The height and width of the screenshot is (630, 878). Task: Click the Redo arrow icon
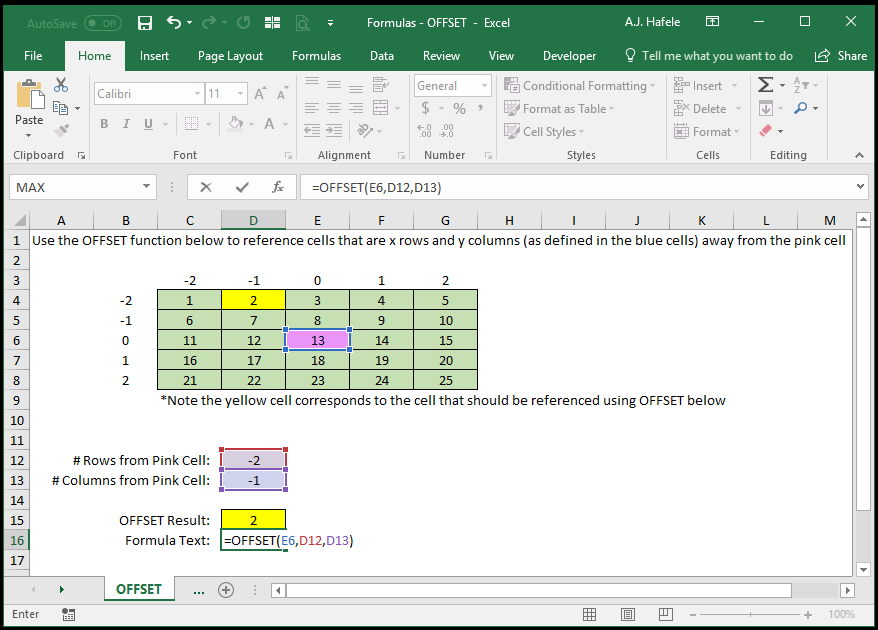tap(209, 22)
